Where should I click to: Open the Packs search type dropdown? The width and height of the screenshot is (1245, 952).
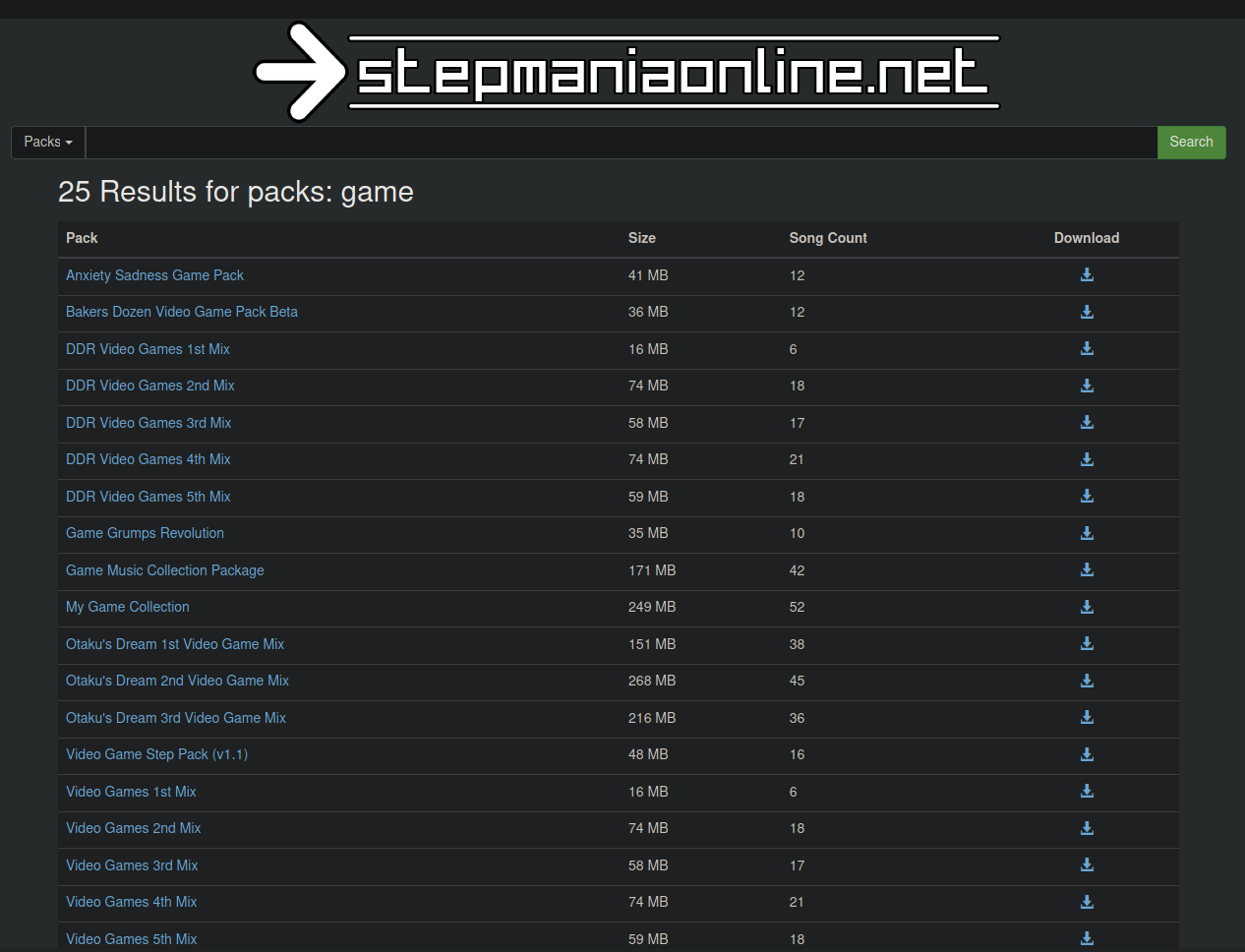(x=48, y=142)
